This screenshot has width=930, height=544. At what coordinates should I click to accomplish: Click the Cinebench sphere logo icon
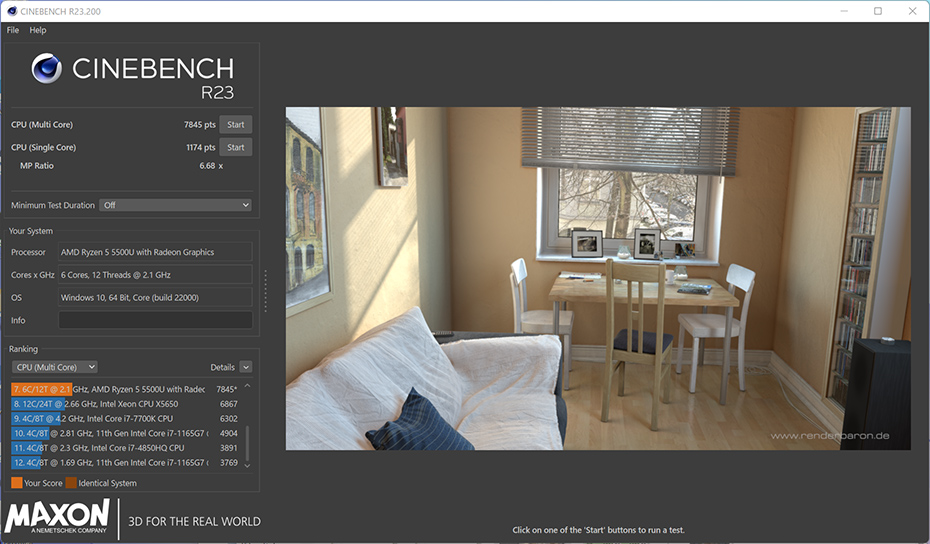46,68
